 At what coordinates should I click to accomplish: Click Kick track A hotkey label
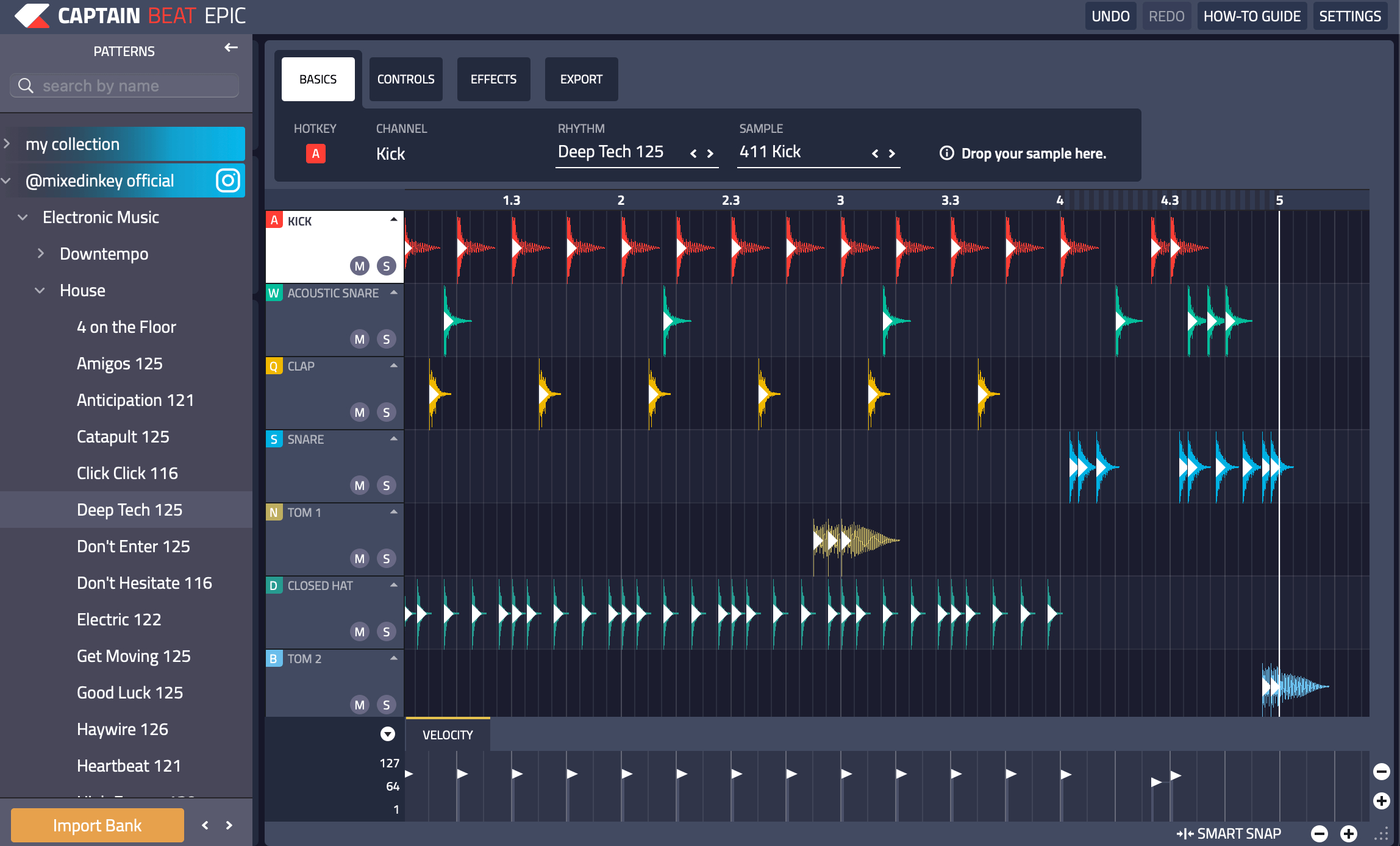[x=274, y=220]
